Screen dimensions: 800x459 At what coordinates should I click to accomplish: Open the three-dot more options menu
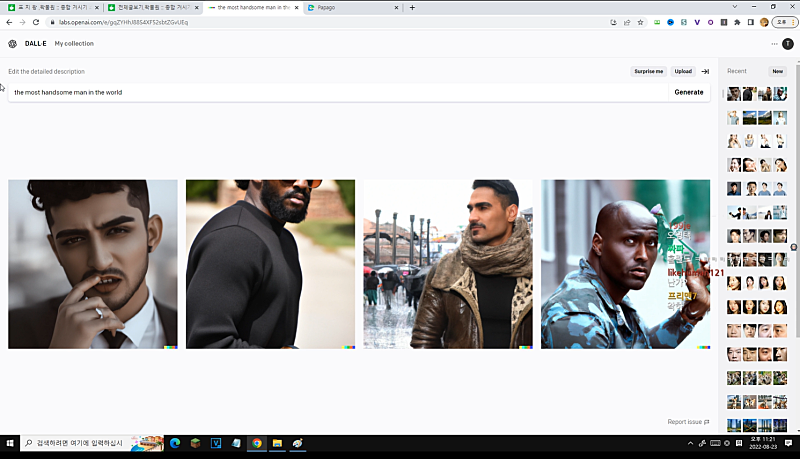(774, 44)
